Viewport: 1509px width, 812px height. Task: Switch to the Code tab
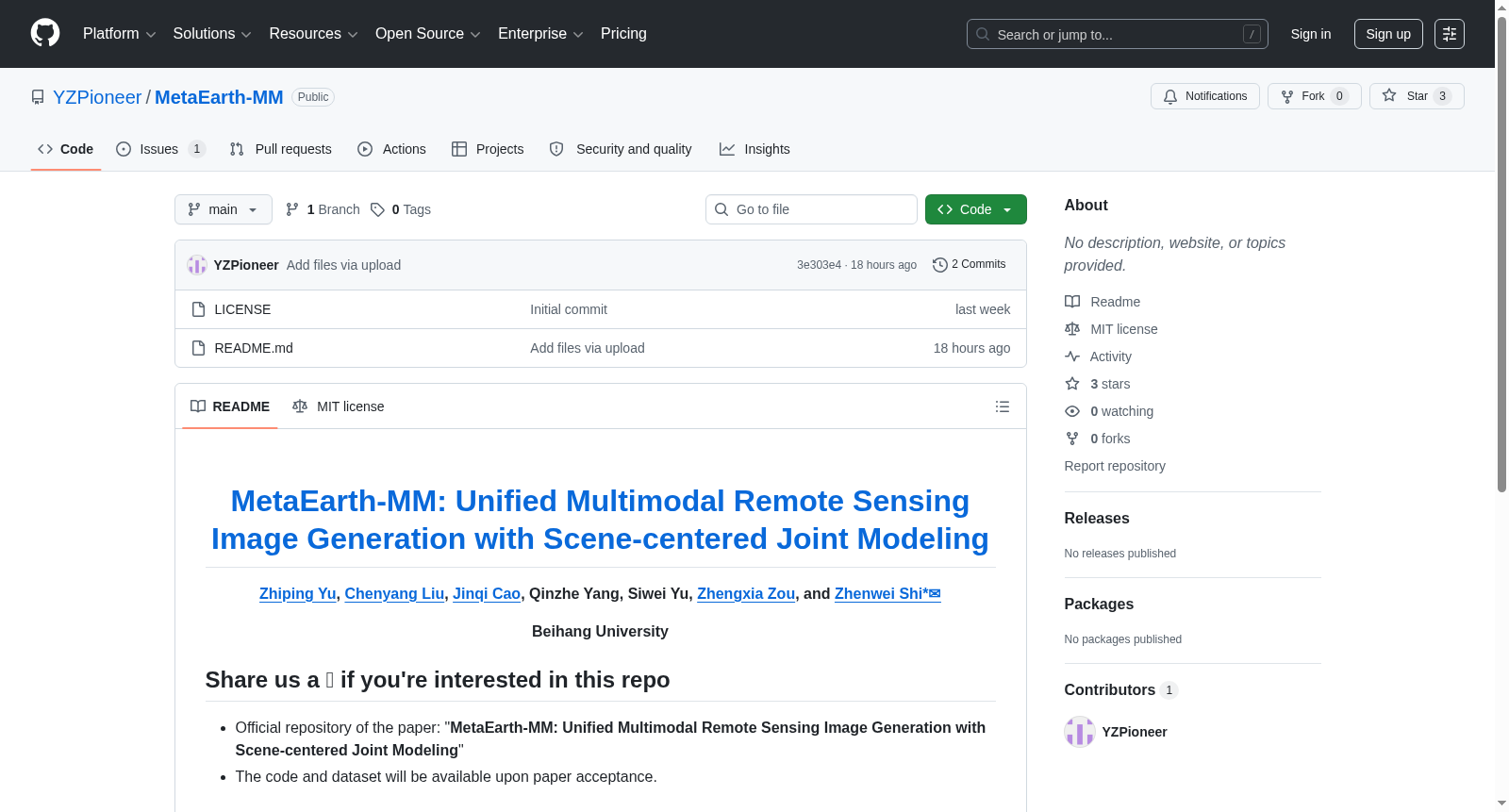point(66,149)
